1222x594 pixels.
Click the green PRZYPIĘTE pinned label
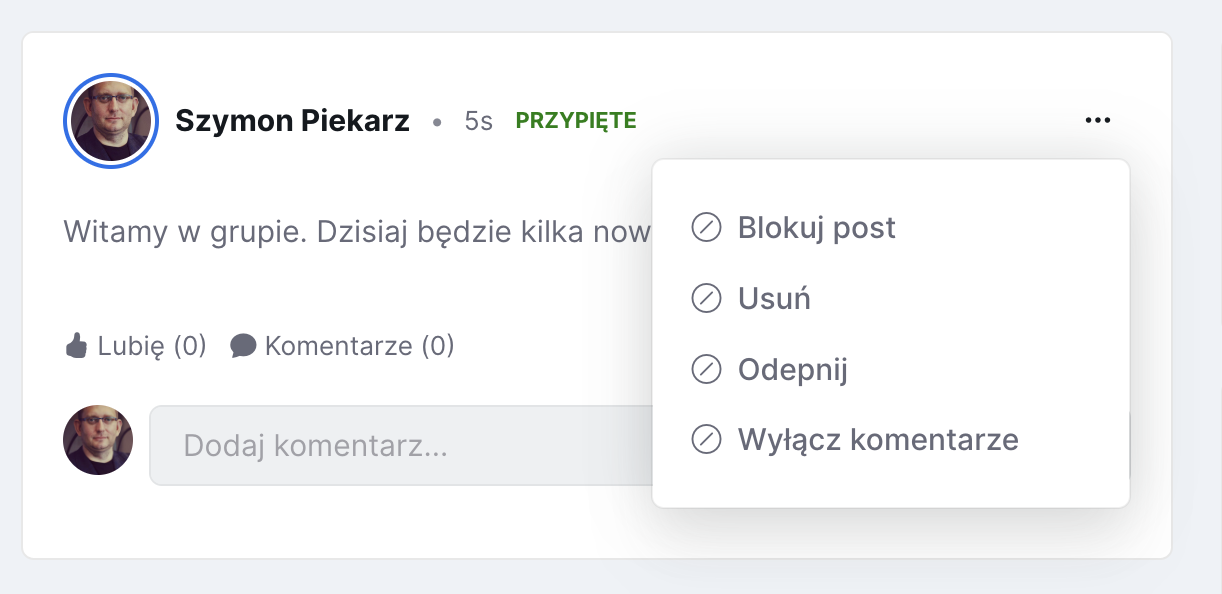point(576,121)
